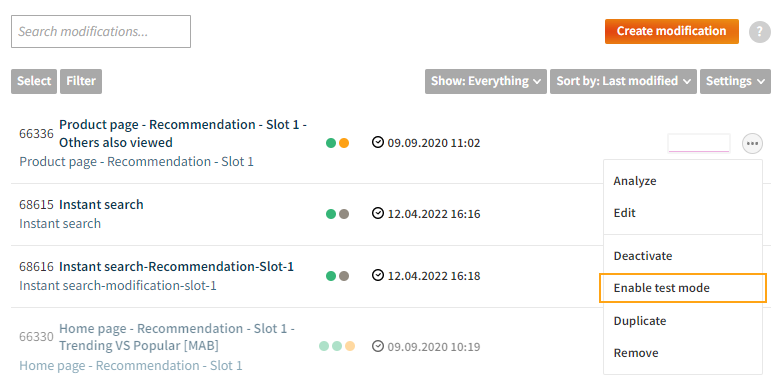
Task: Expand the Settings dropdown
Action: (735, 81)
